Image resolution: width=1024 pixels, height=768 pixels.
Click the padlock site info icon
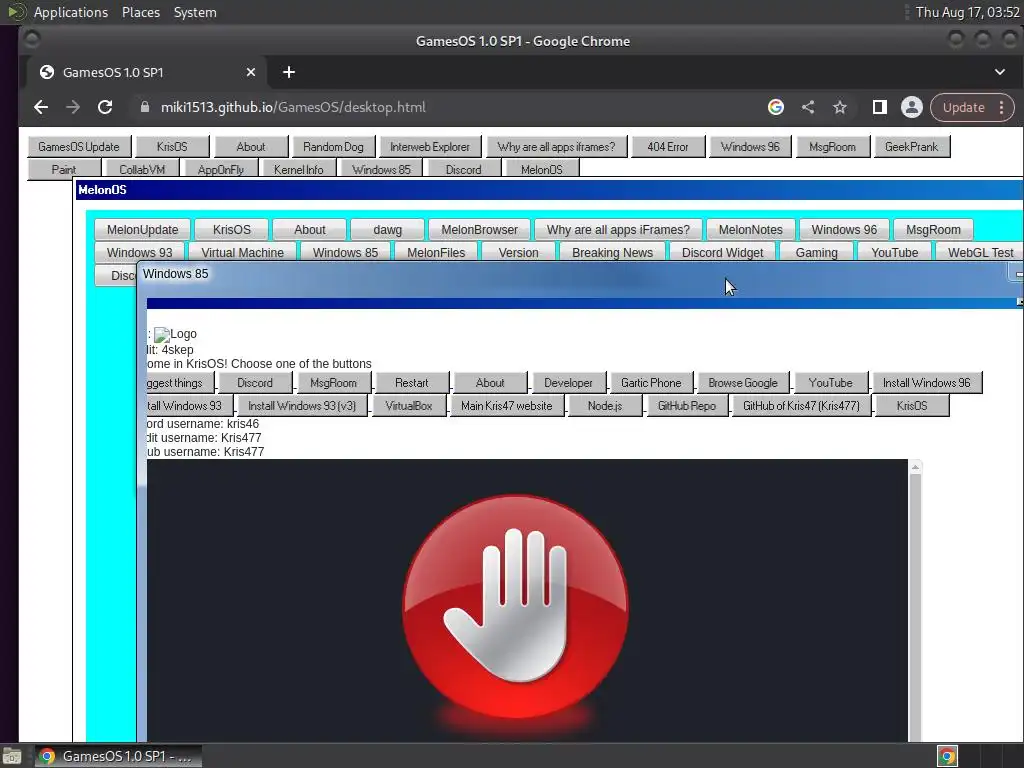click(x=145, y=107)
